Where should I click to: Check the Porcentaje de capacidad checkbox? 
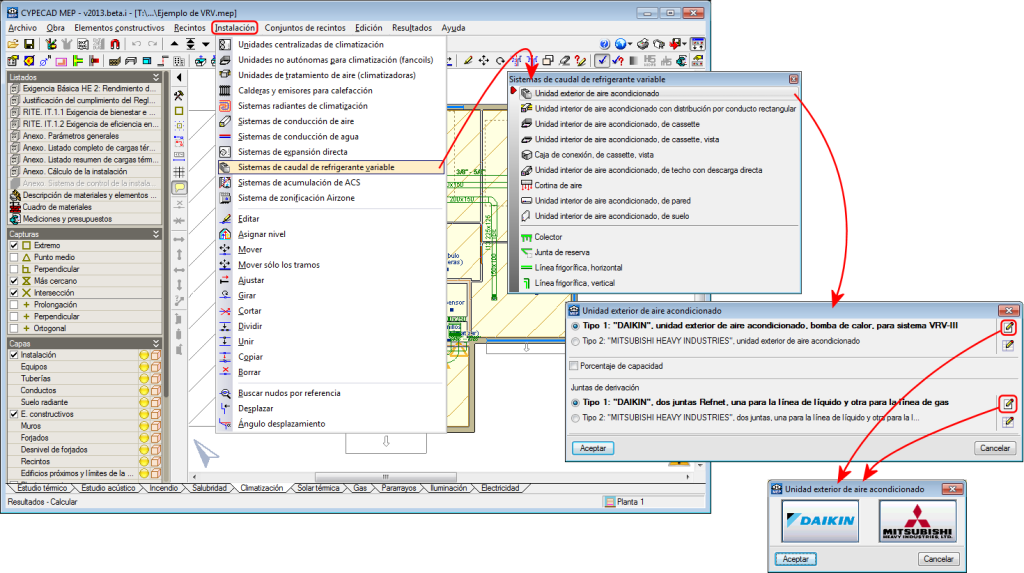[574, 366]
